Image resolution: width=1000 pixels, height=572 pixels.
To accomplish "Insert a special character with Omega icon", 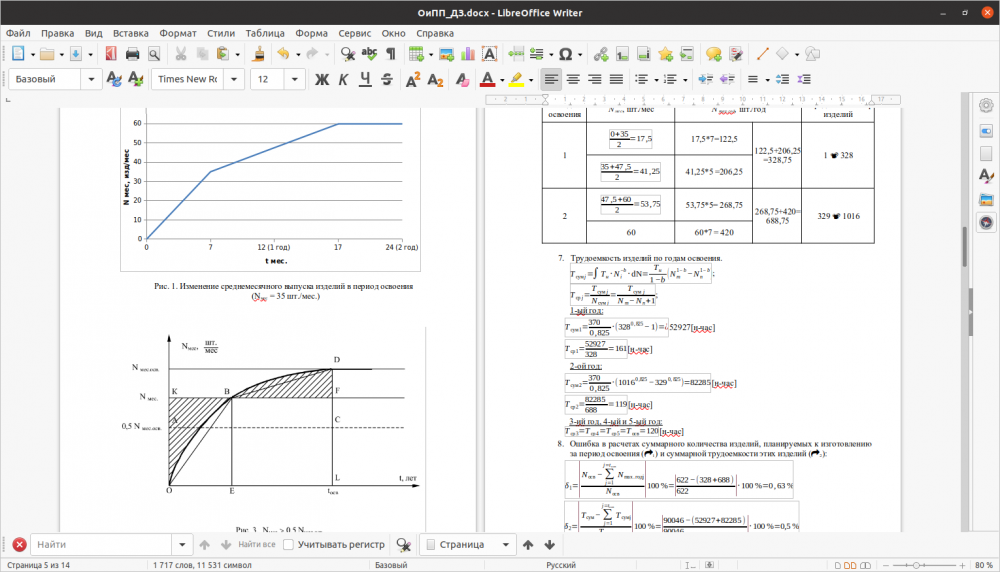I will [565, 54].
